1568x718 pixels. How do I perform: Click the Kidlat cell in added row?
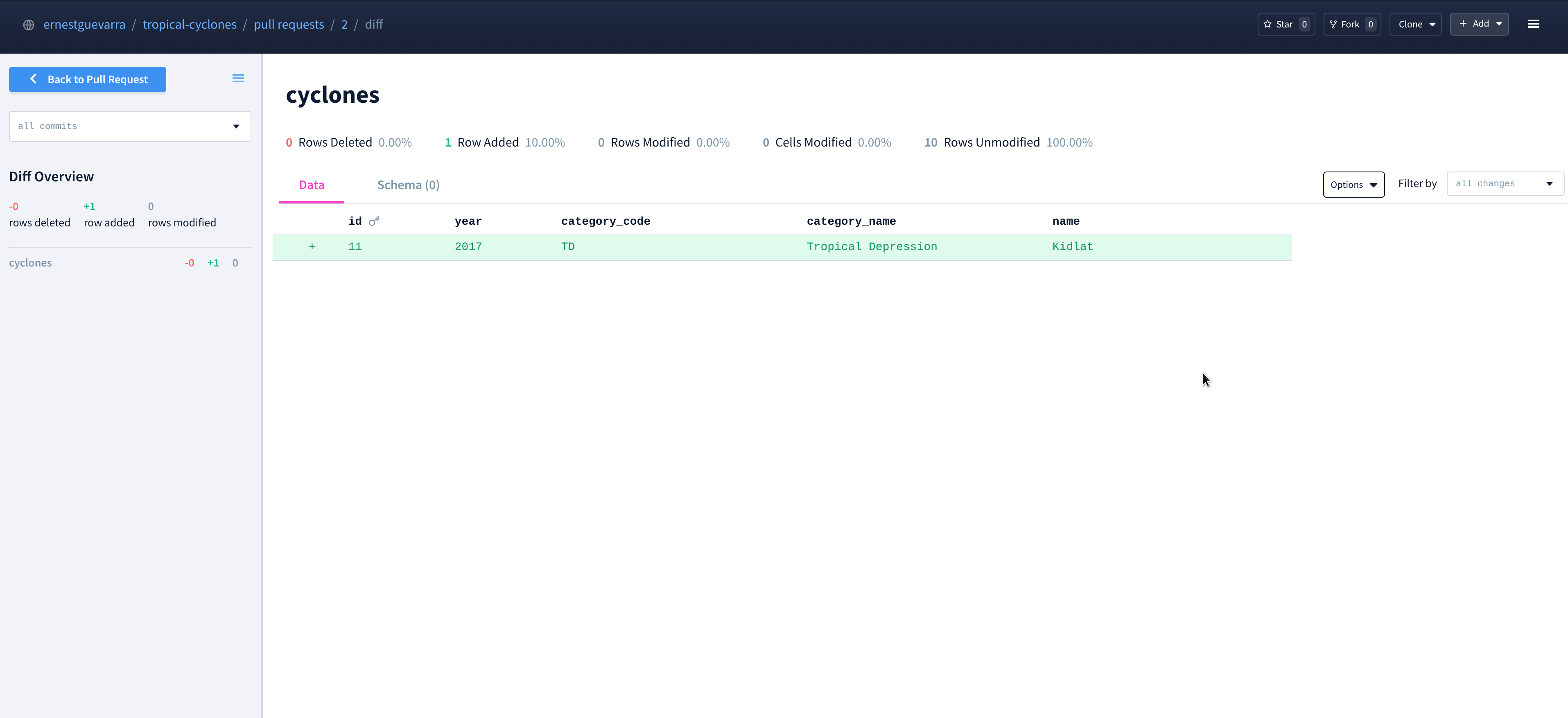pyautogui.click(x=1072, y=246)
